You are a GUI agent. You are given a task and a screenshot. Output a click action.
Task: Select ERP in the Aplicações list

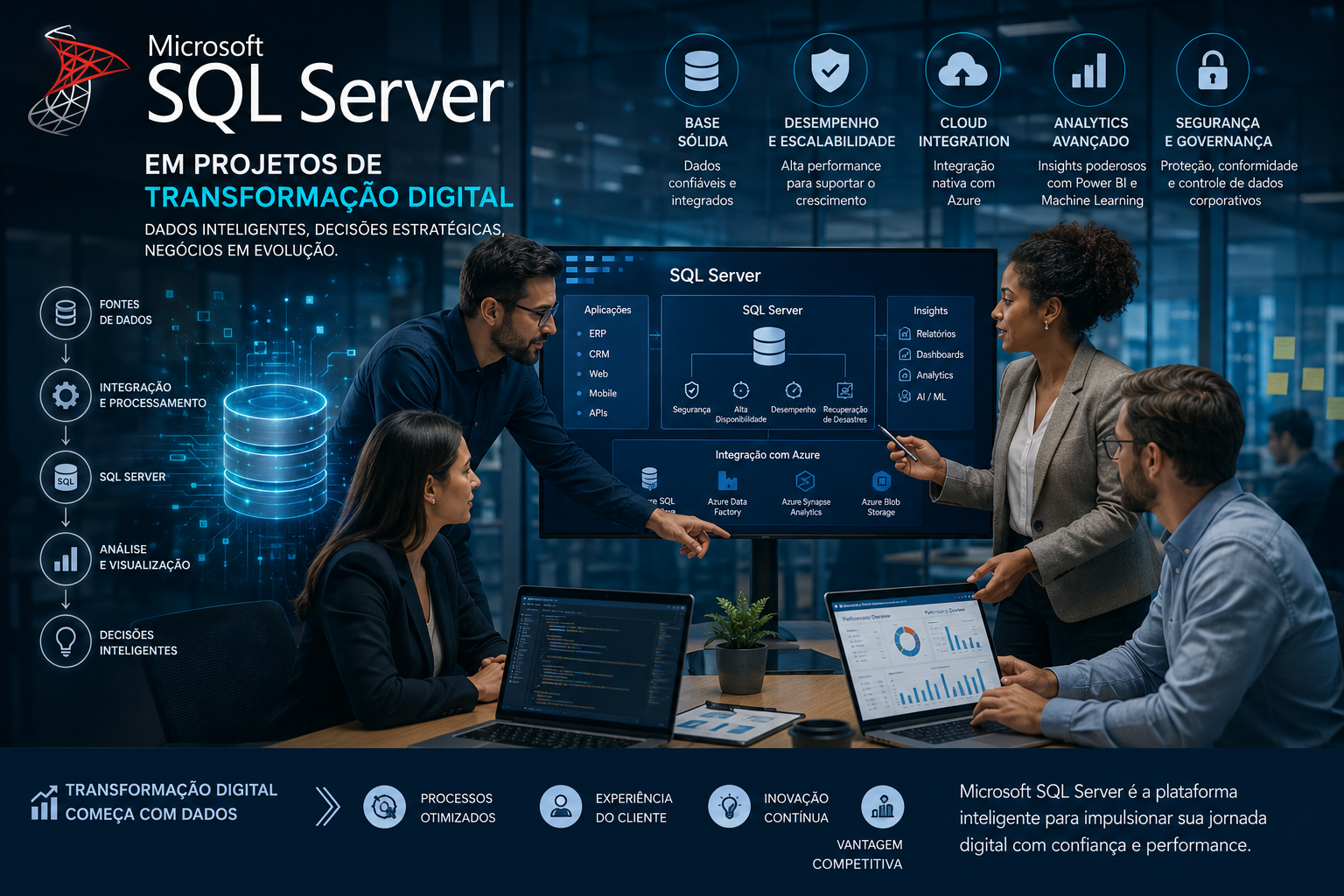(x=598, y=333)
